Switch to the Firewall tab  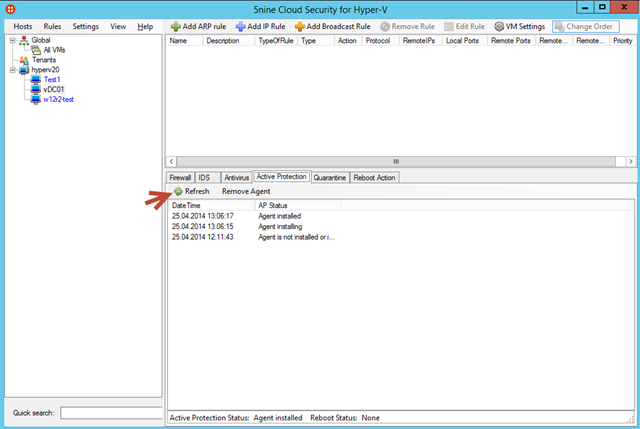point(180,178)
